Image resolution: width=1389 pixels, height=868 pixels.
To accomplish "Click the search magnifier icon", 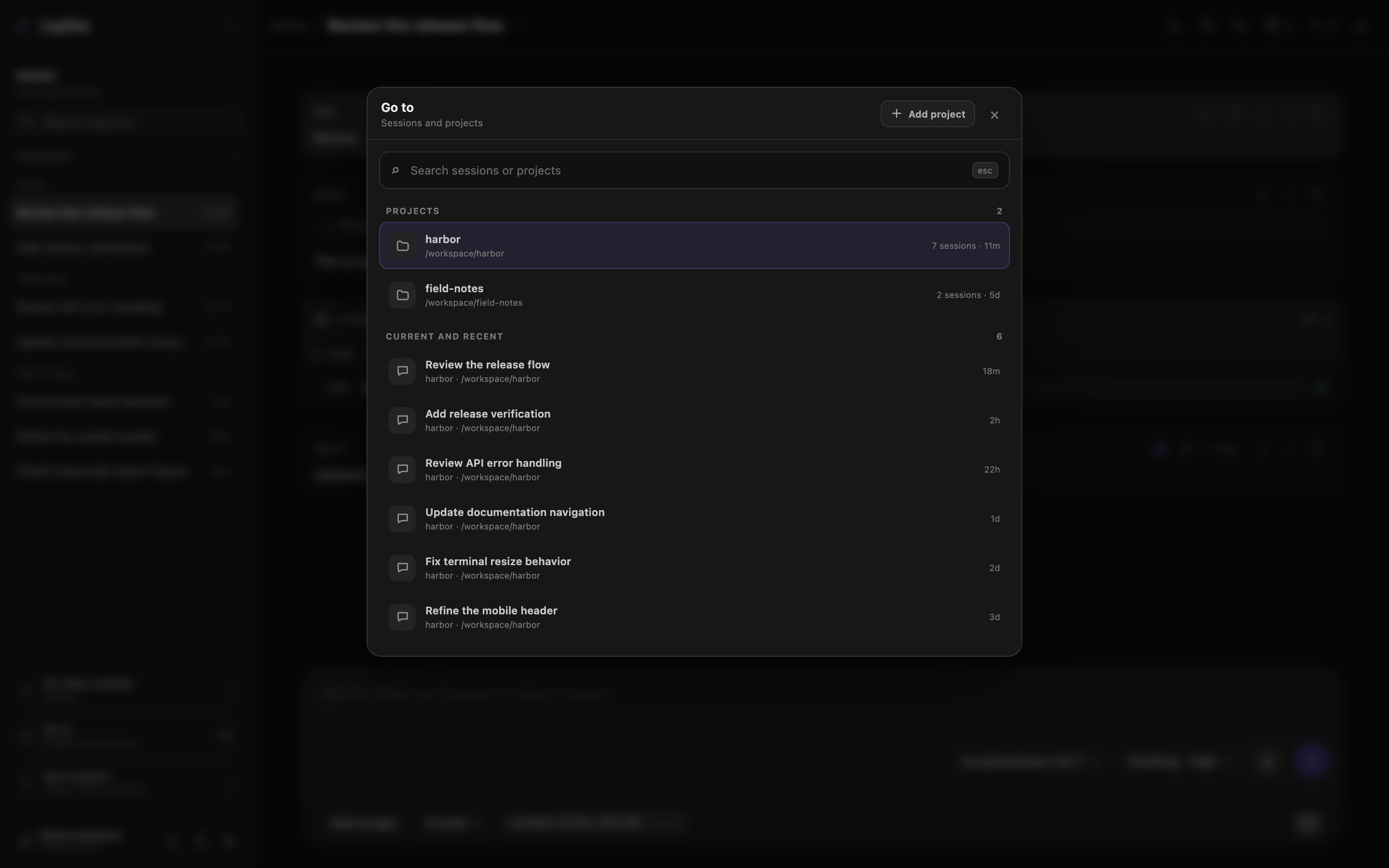I will [x=395, y=171].
